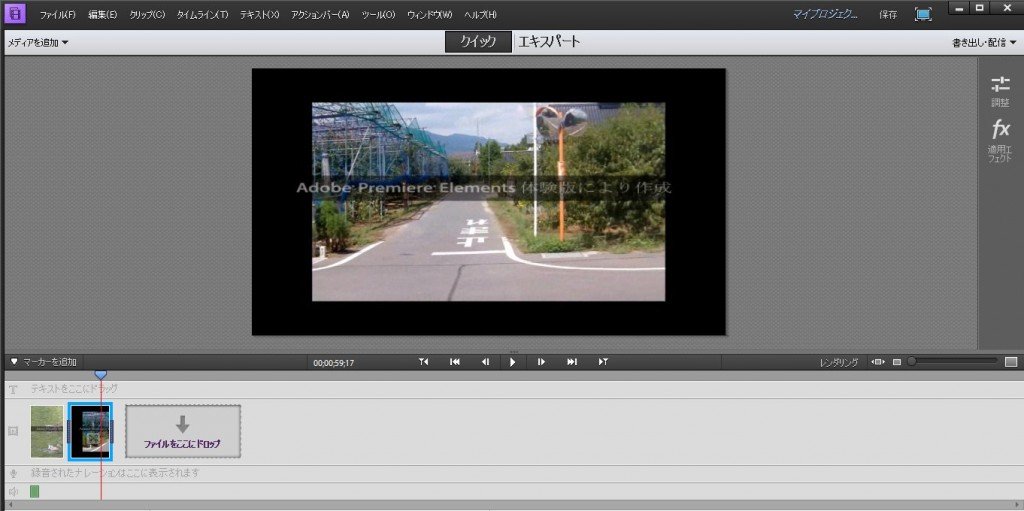Toggle full screen view icon
Viewport: 1024px width, 511px height.
coord(923,14)
